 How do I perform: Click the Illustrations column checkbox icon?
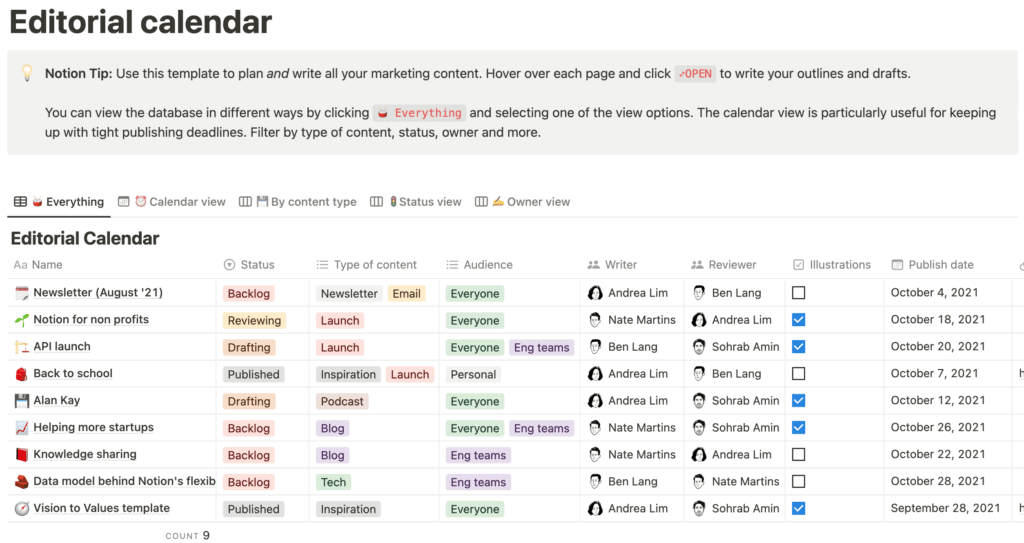pyautogui.click(x=798, y=265)
